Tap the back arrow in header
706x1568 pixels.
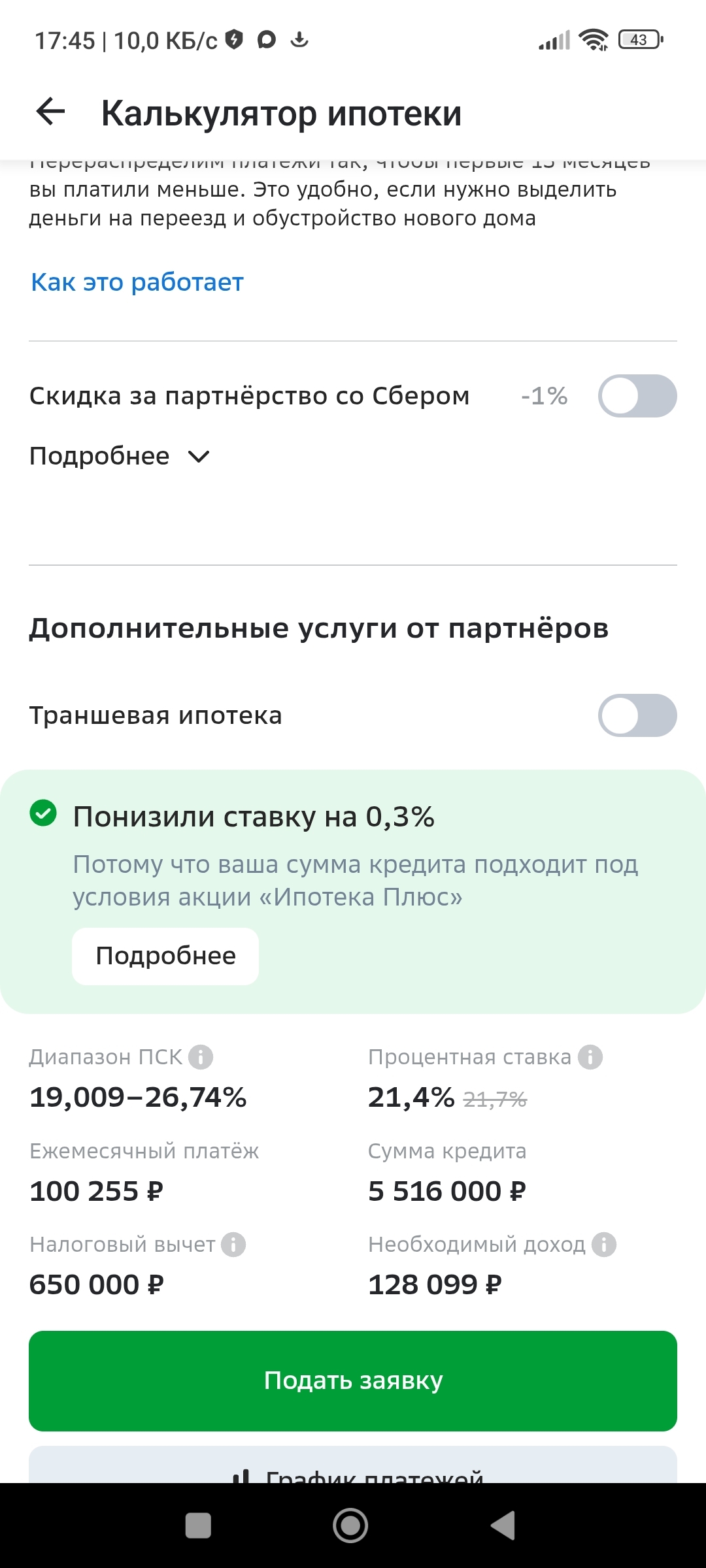(50, 112)
